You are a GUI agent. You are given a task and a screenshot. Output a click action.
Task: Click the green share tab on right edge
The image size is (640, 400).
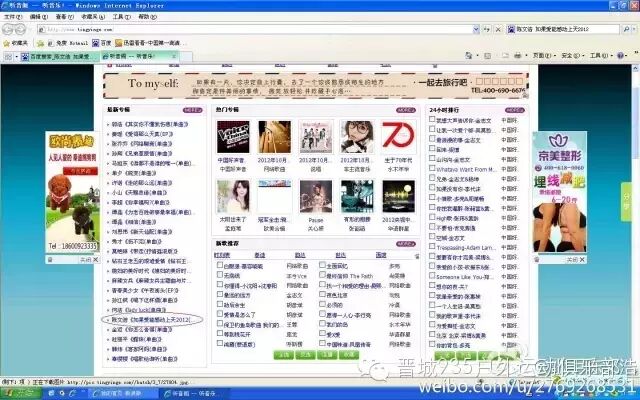point(626,202)
